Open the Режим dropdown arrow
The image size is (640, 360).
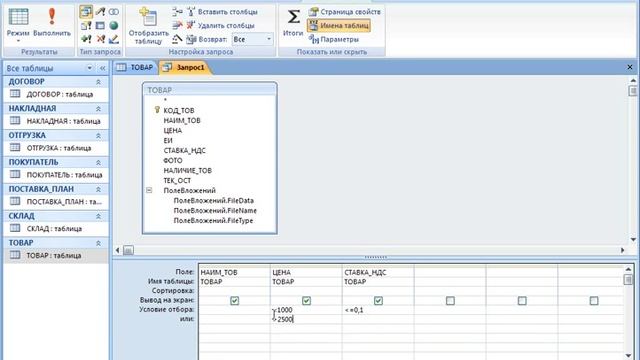(18, 41)
